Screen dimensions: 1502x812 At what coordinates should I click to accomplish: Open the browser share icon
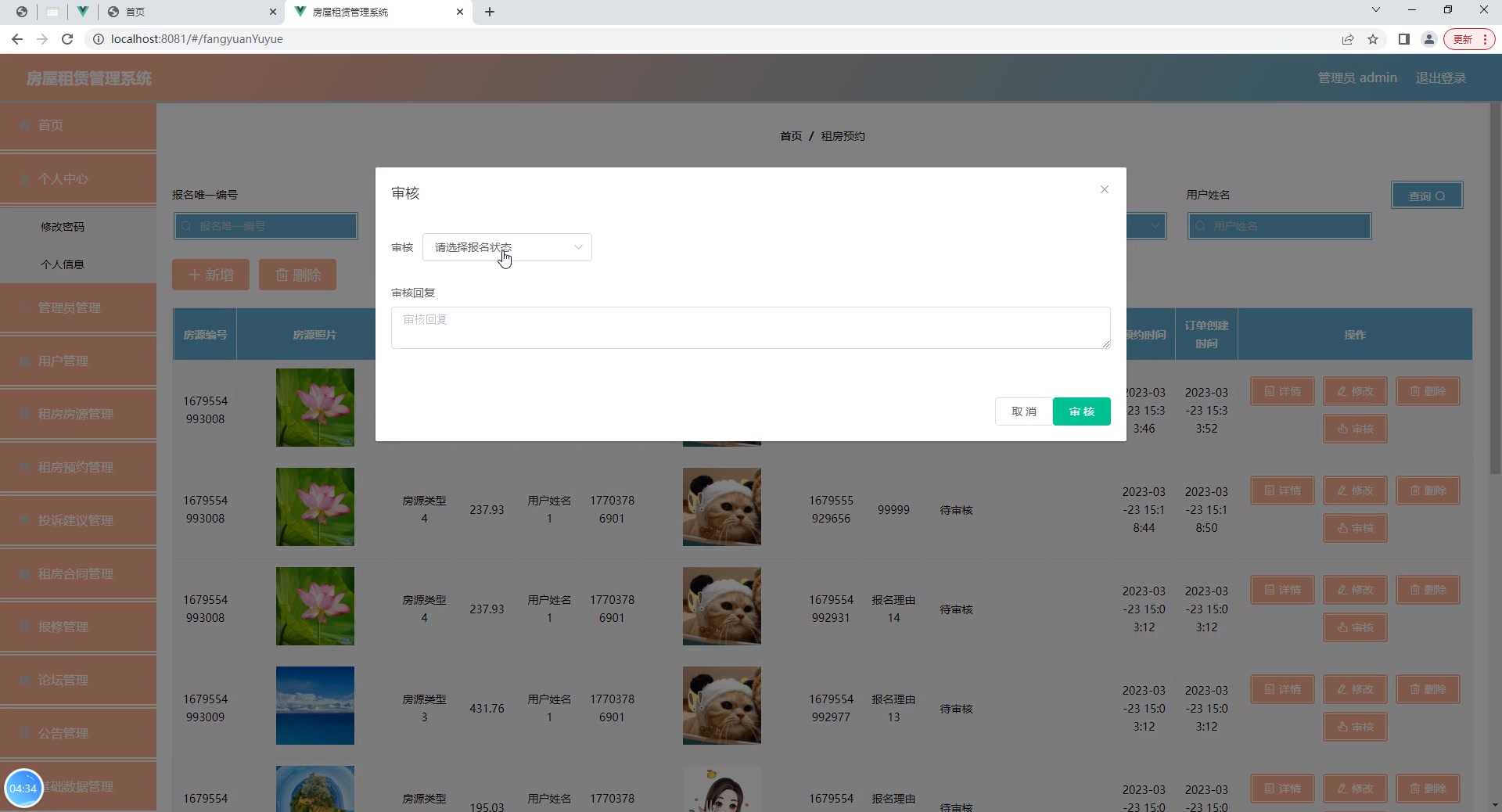click(x=1348, y=39)
